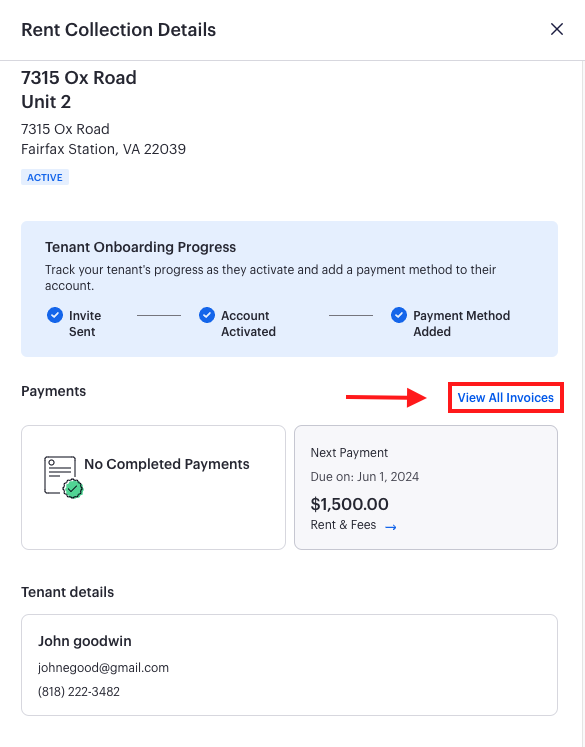
Task: Click the phone number (818) 222-3482
Action: click(79, 691)
